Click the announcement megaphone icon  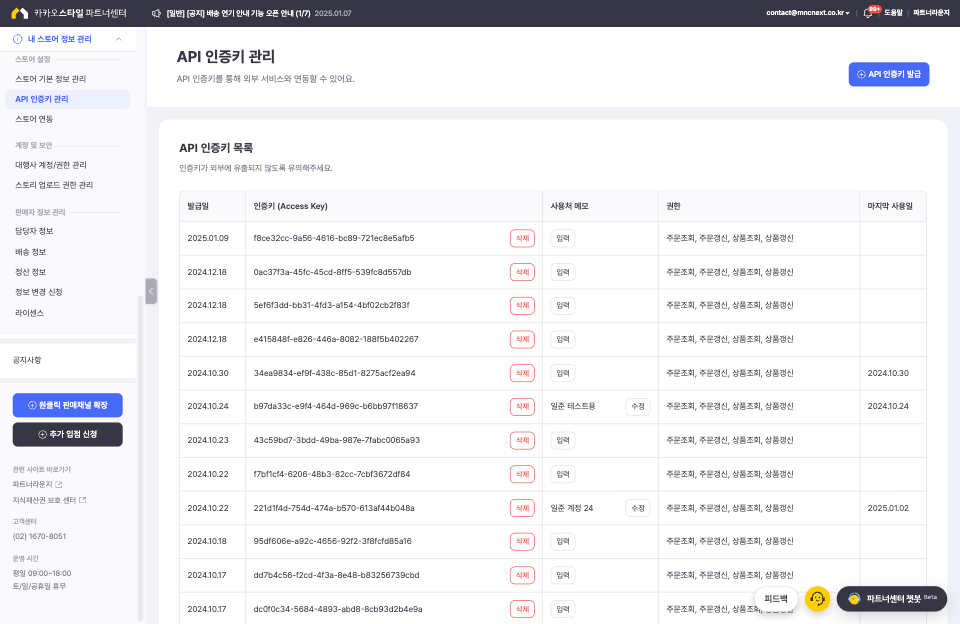pyautogui.click(x=156, y=13)
